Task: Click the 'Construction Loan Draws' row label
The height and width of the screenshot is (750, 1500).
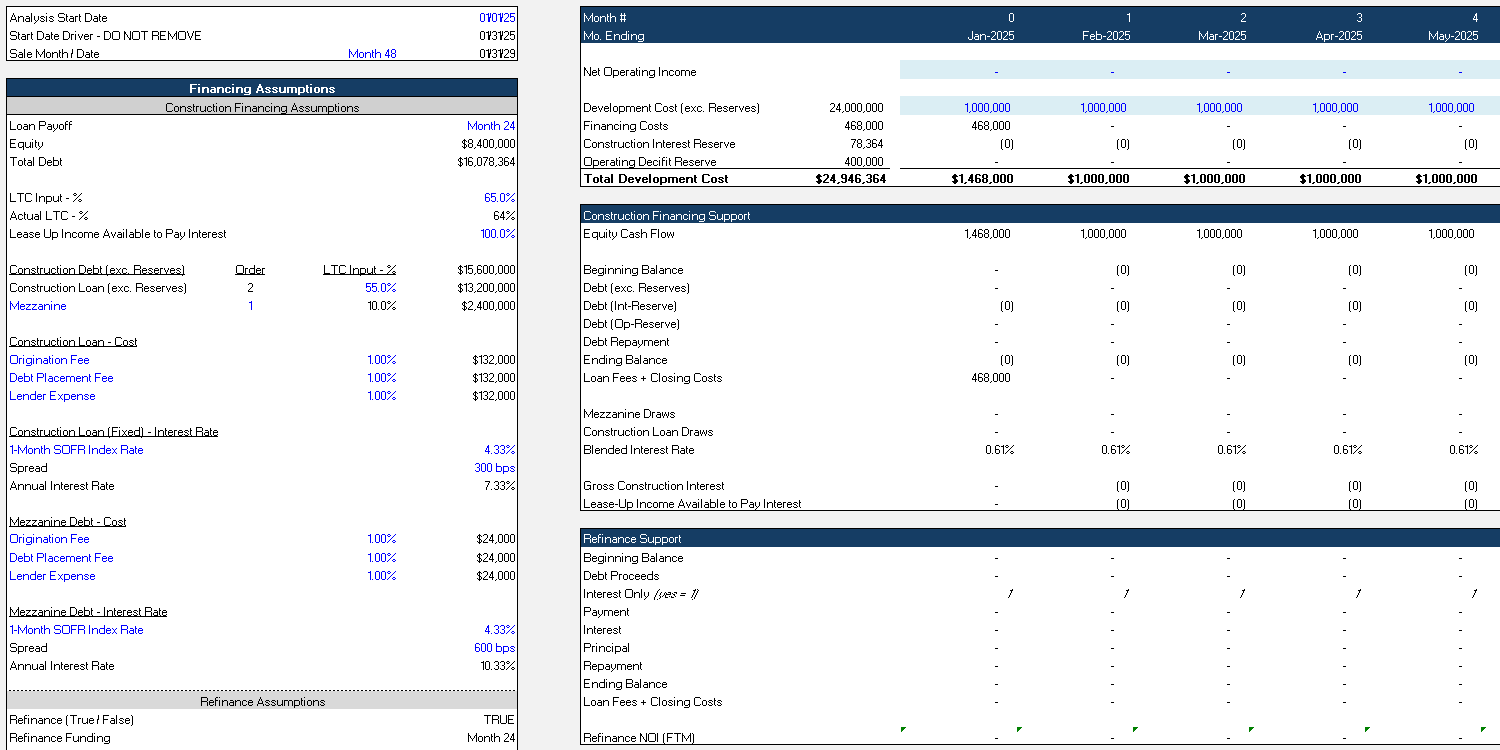Action: [x=648, y=432]
